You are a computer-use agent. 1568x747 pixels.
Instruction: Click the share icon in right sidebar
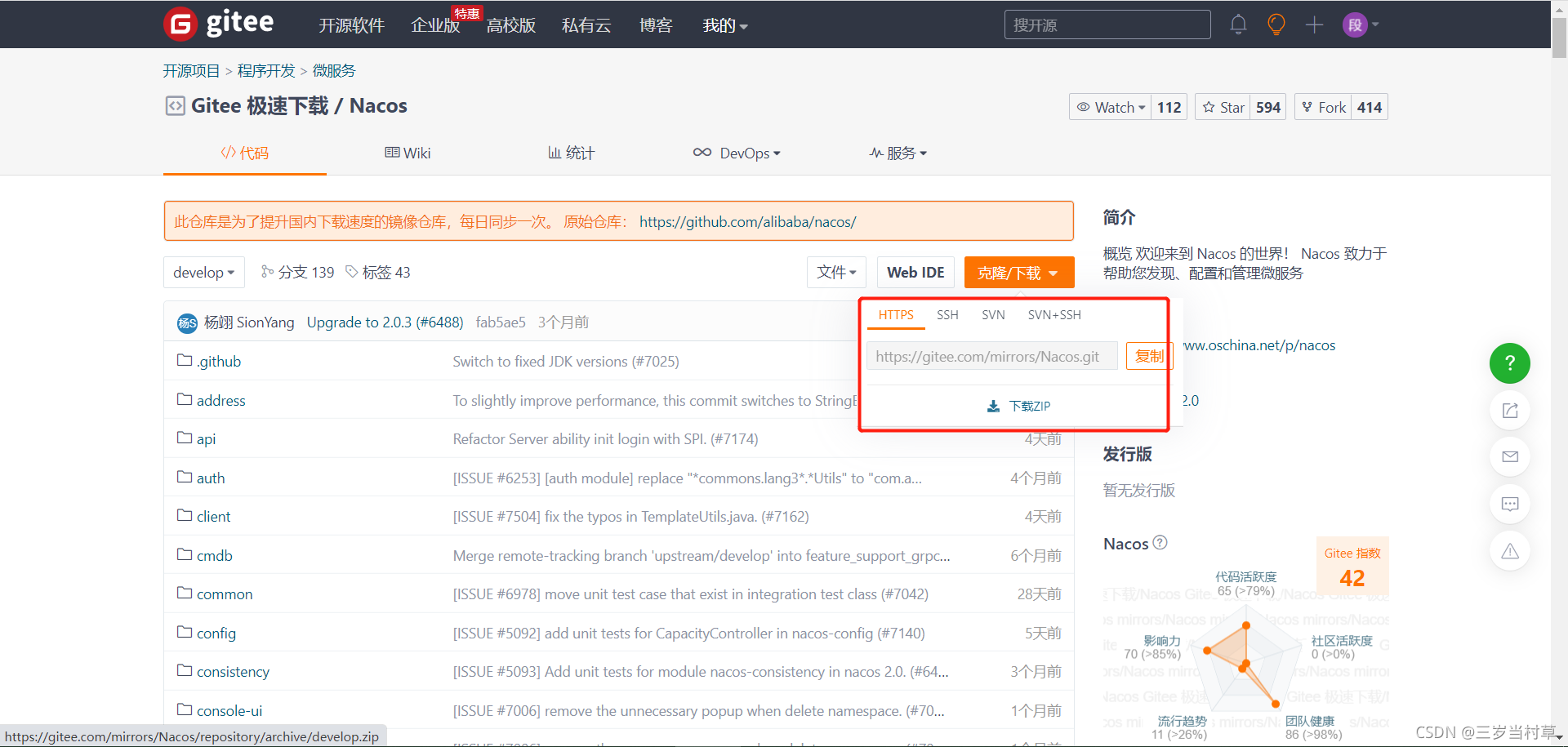pos(1510,410)
